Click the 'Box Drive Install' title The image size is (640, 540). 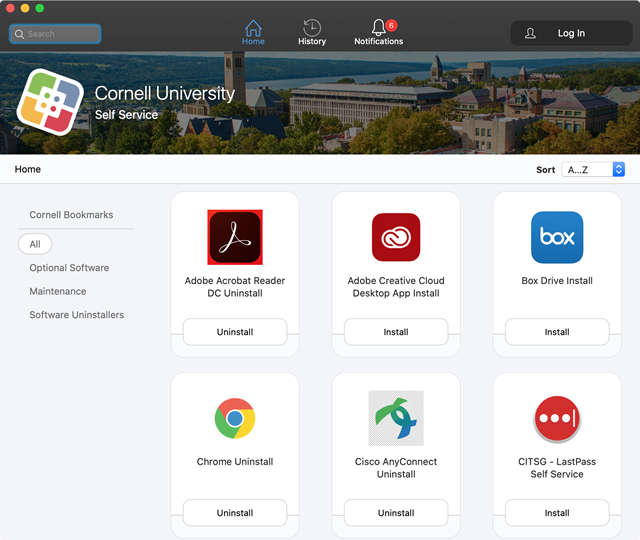[557, 281]
